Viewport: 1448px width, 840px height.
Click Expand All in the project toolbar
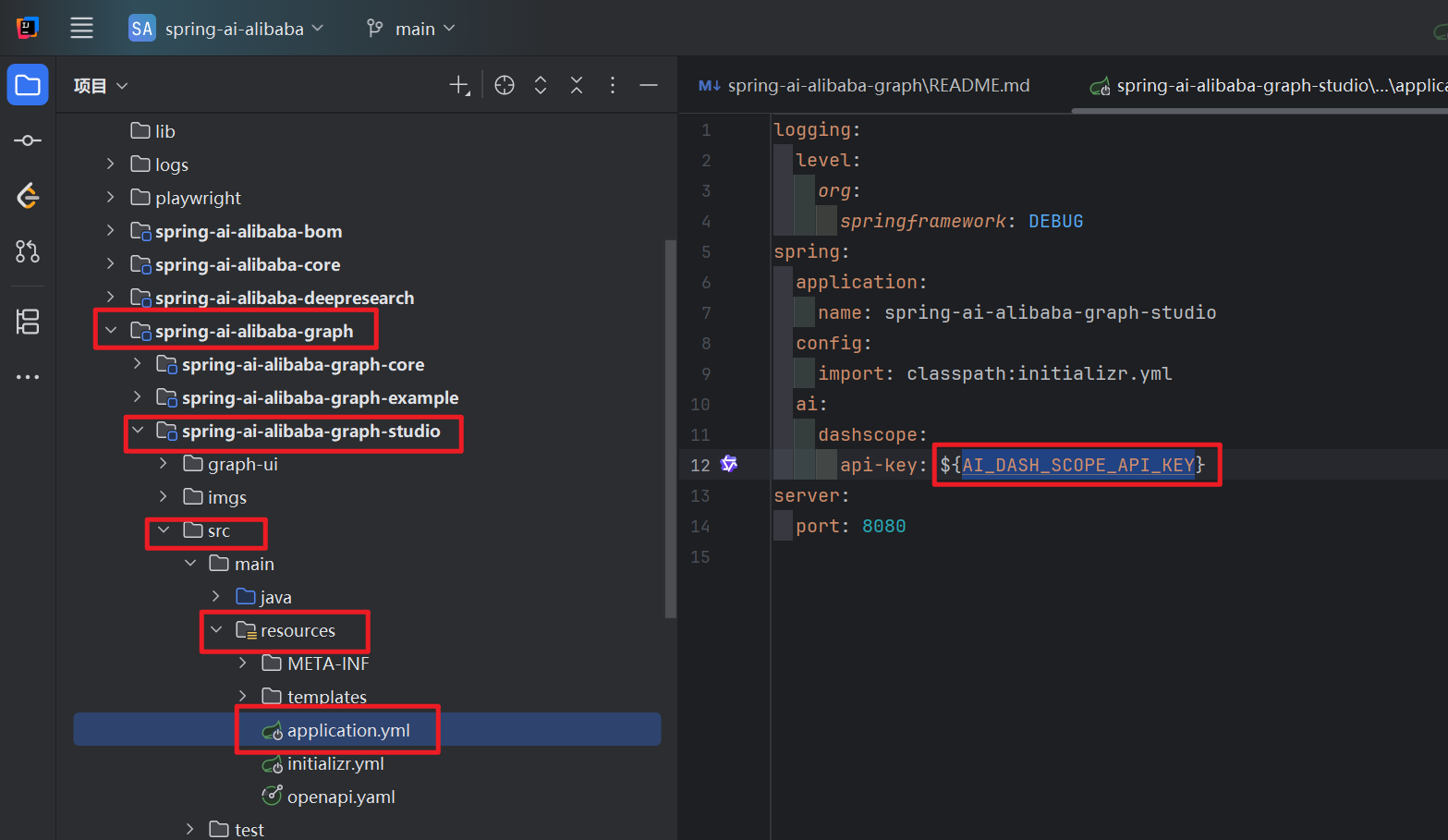[540, 84]
